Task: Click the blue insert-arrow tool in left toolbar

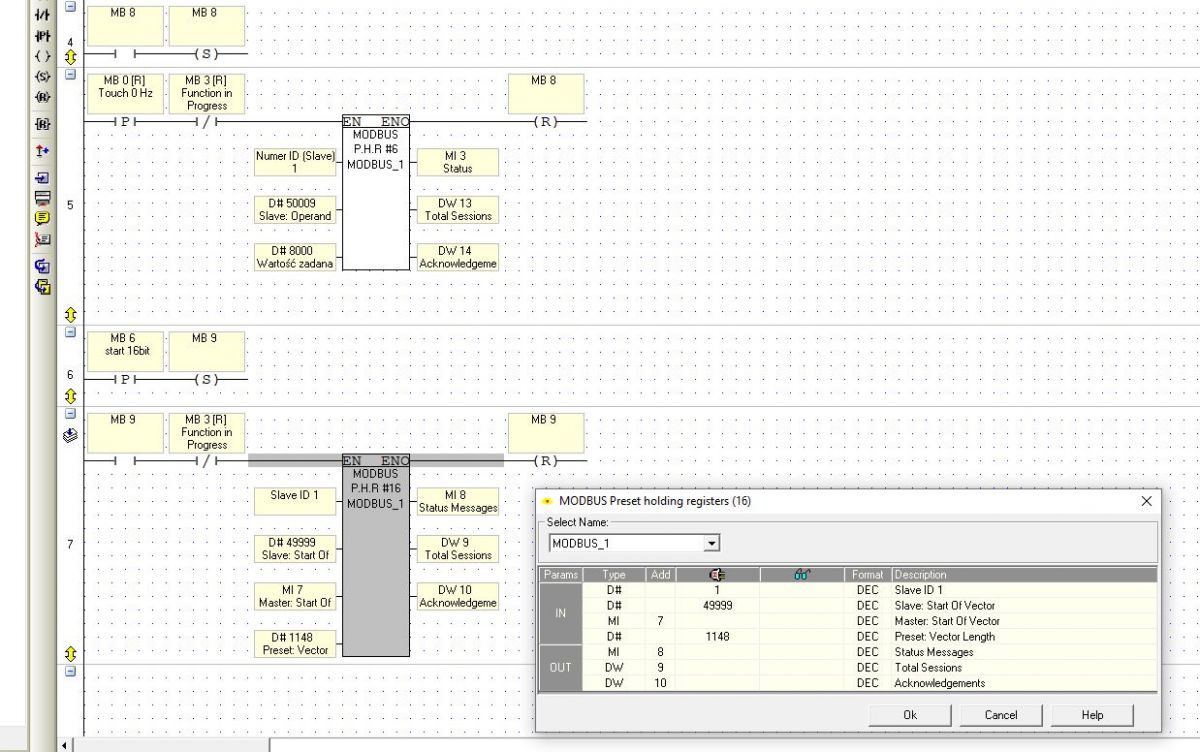Action: click(42, 178)
